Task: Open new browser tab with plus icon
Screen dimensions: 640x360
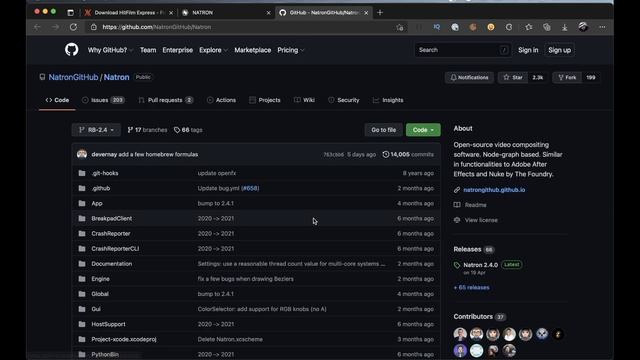Action: (x=380, y=13)
